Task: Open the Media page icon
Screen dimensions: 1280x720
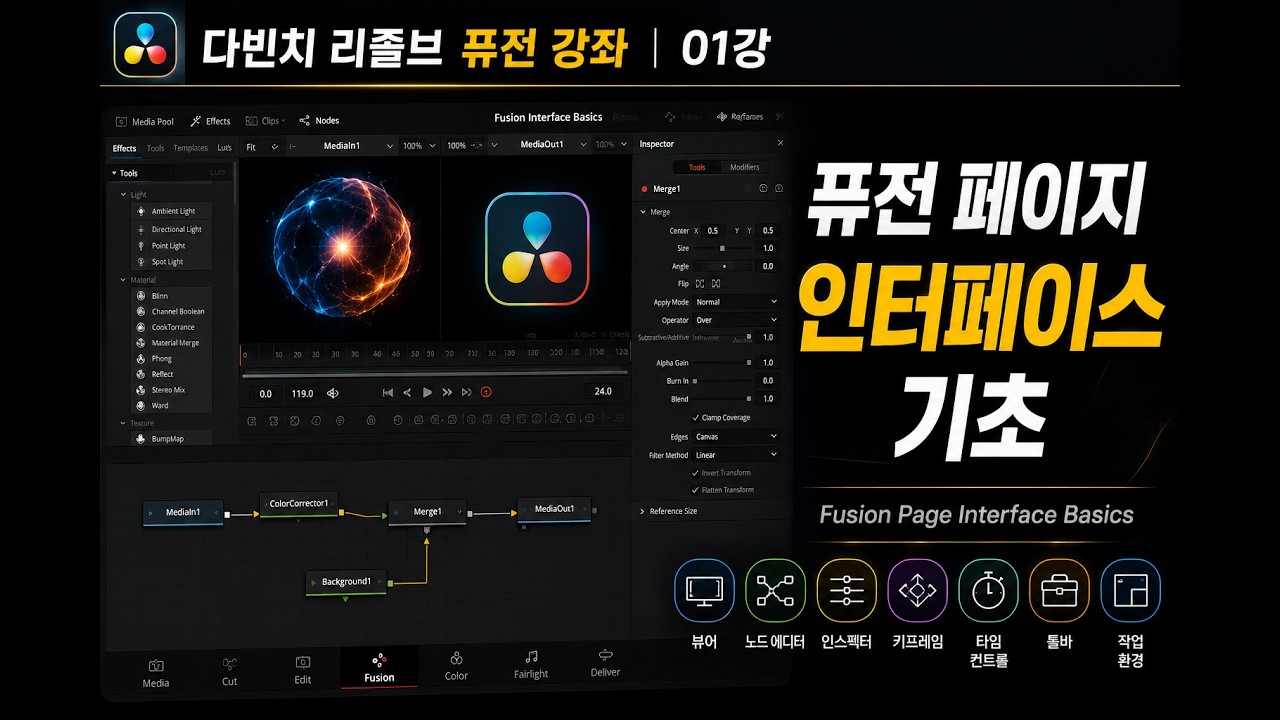Action: 156,665
